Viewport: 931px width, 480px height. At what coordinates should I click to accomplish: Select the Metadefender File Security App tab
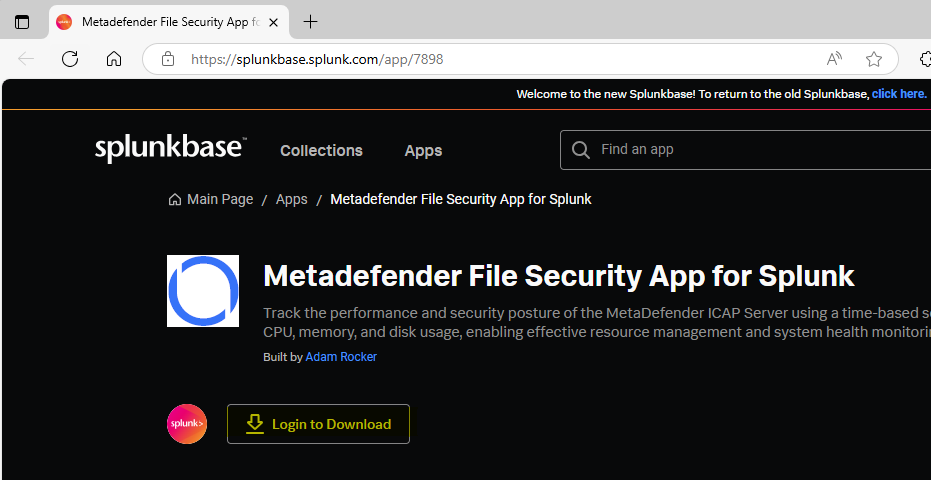click(x=169, y=23)
